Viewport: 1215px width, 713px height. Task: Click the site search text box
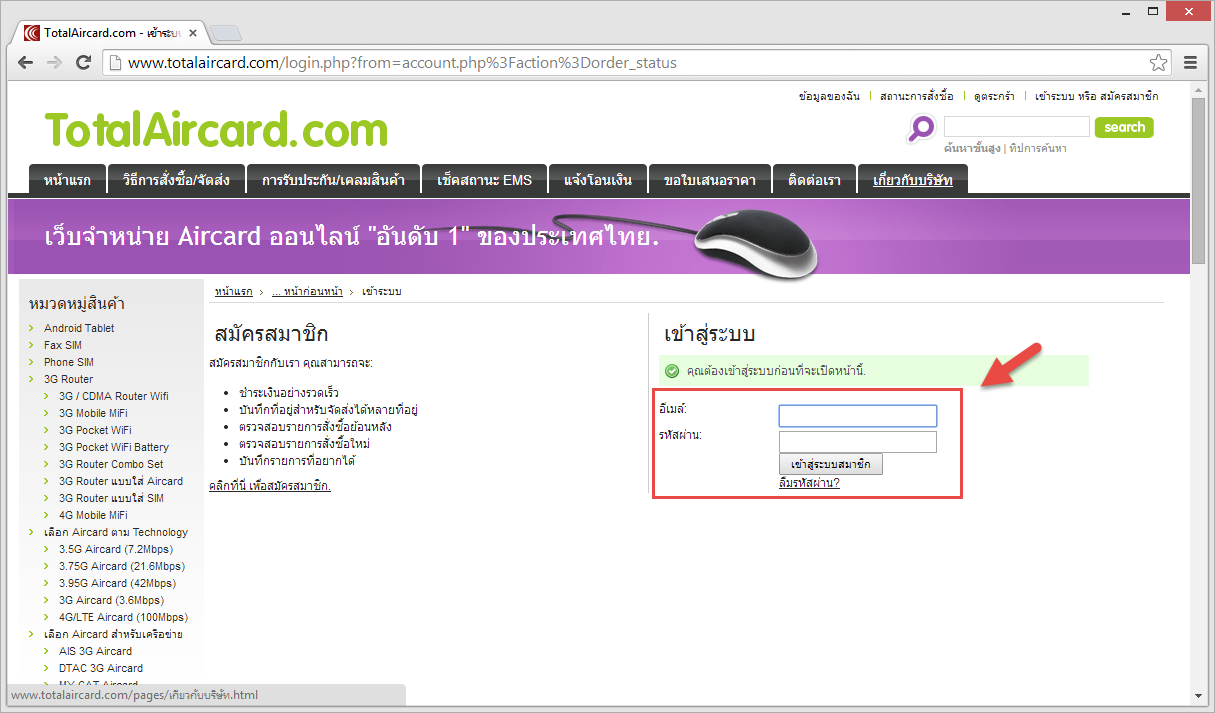(1017, 127)
